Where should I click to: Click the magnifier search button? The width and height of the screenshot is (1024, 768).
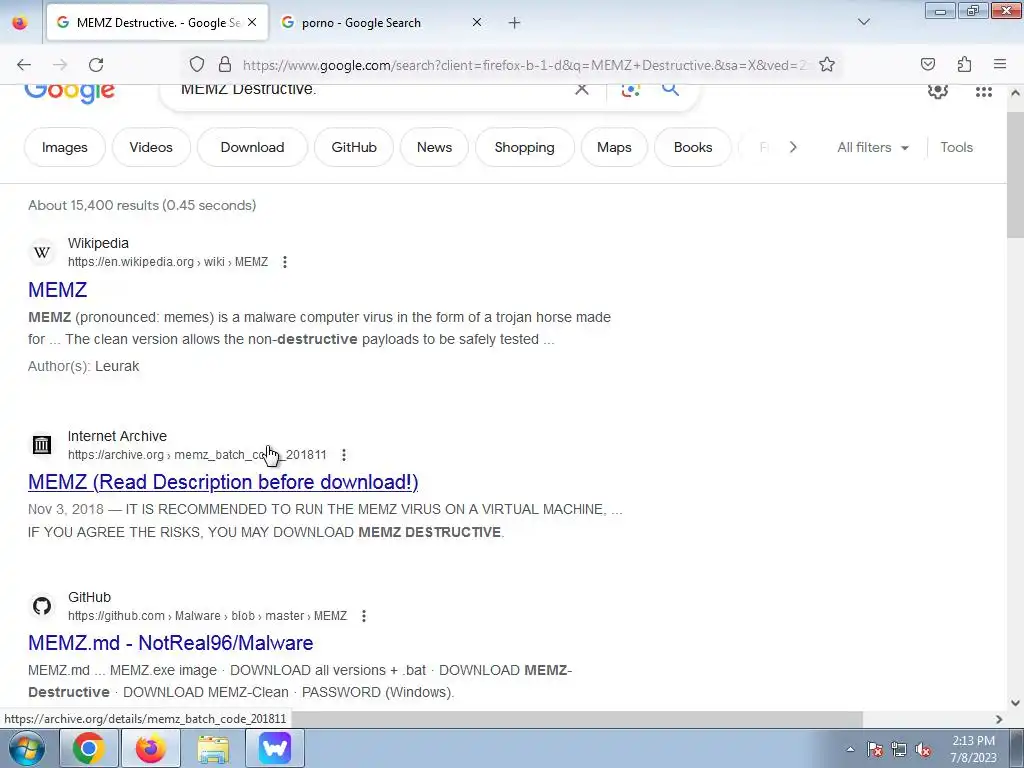[670, 89]
